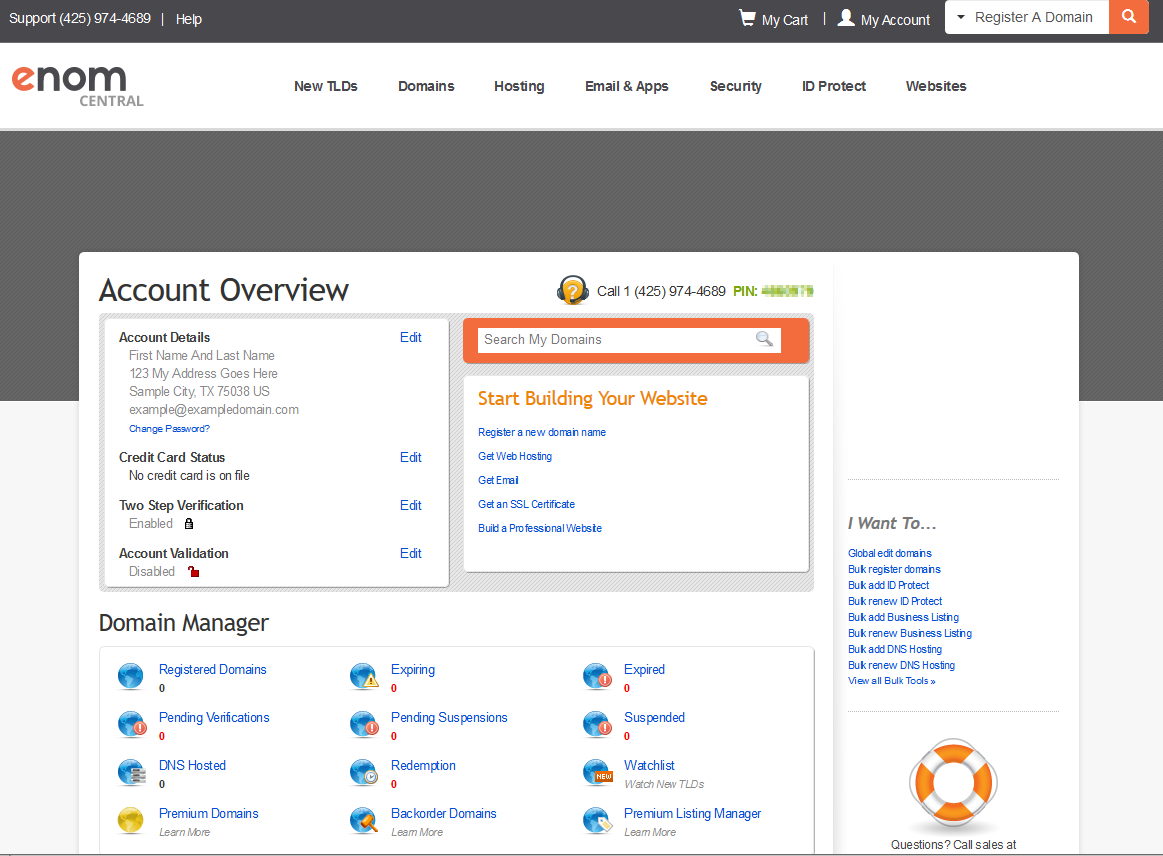The height and width of the screenshot is (856, 1163).
Task: Open Global edit domains link
Action: coord(889,553)
